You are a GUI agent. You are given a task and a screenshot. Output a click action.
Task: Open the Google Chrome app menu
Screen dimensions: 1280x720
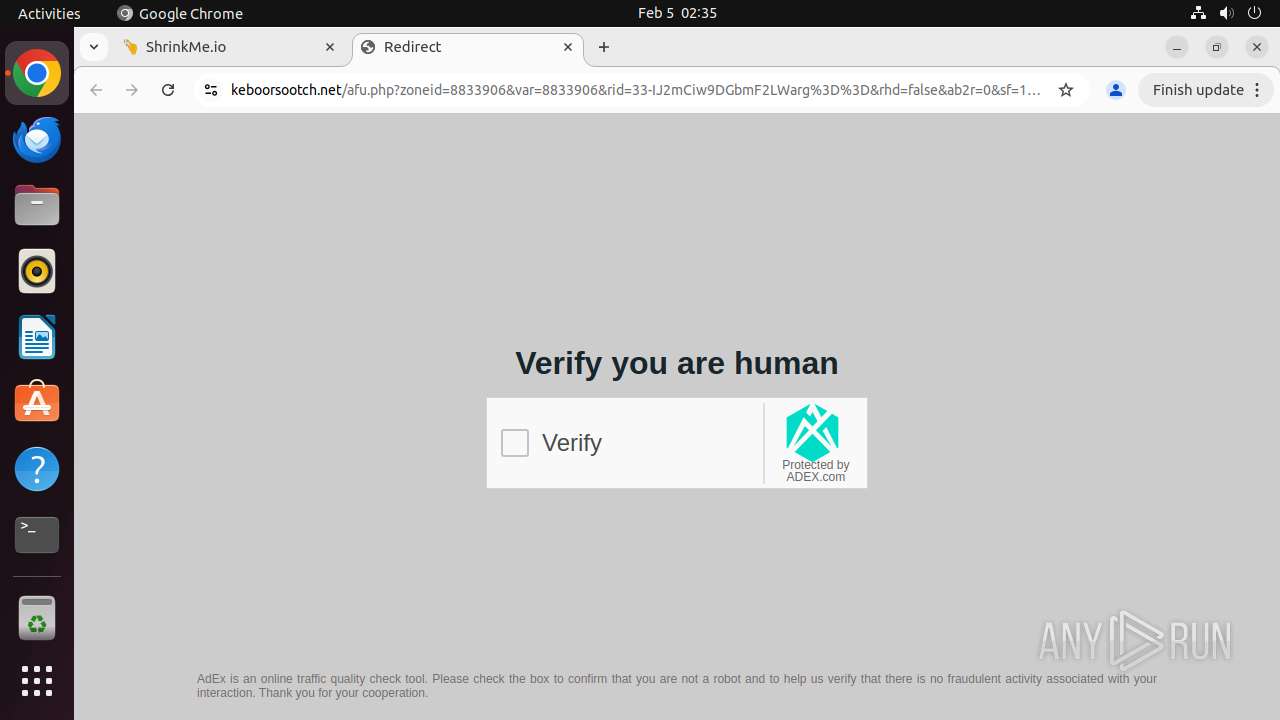click(x=180, y=13)
